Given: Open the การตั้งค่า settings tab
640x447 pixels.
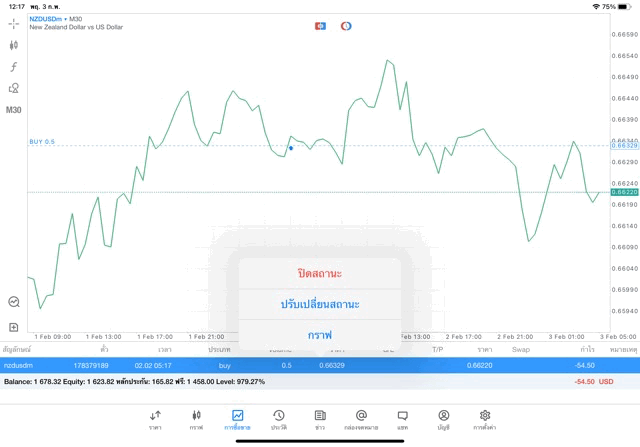Looking at the screenshot, I should click(485, 418).
